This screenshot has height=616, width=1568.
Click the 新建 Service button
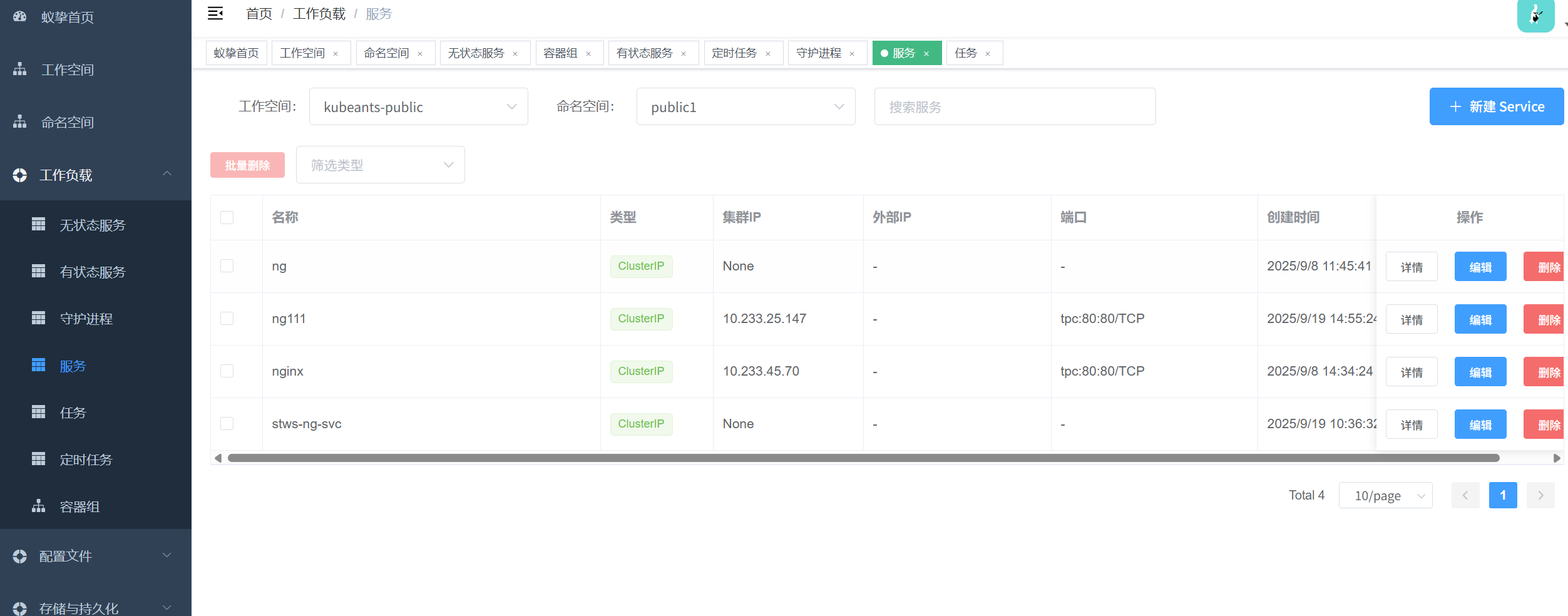(x=1496, y=107)
